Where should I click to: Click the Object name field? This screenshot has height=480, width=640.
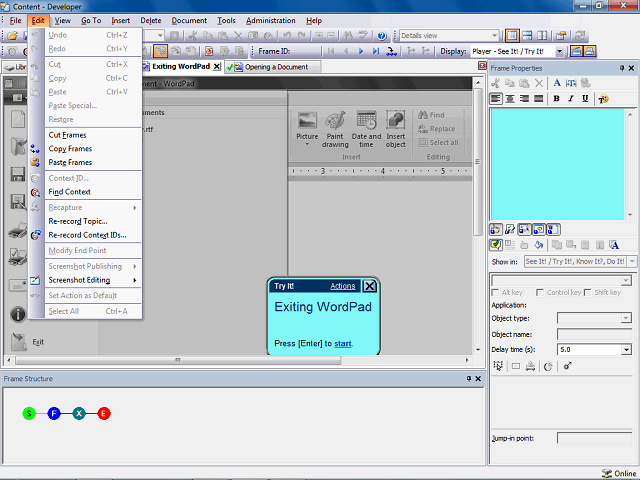594,334
